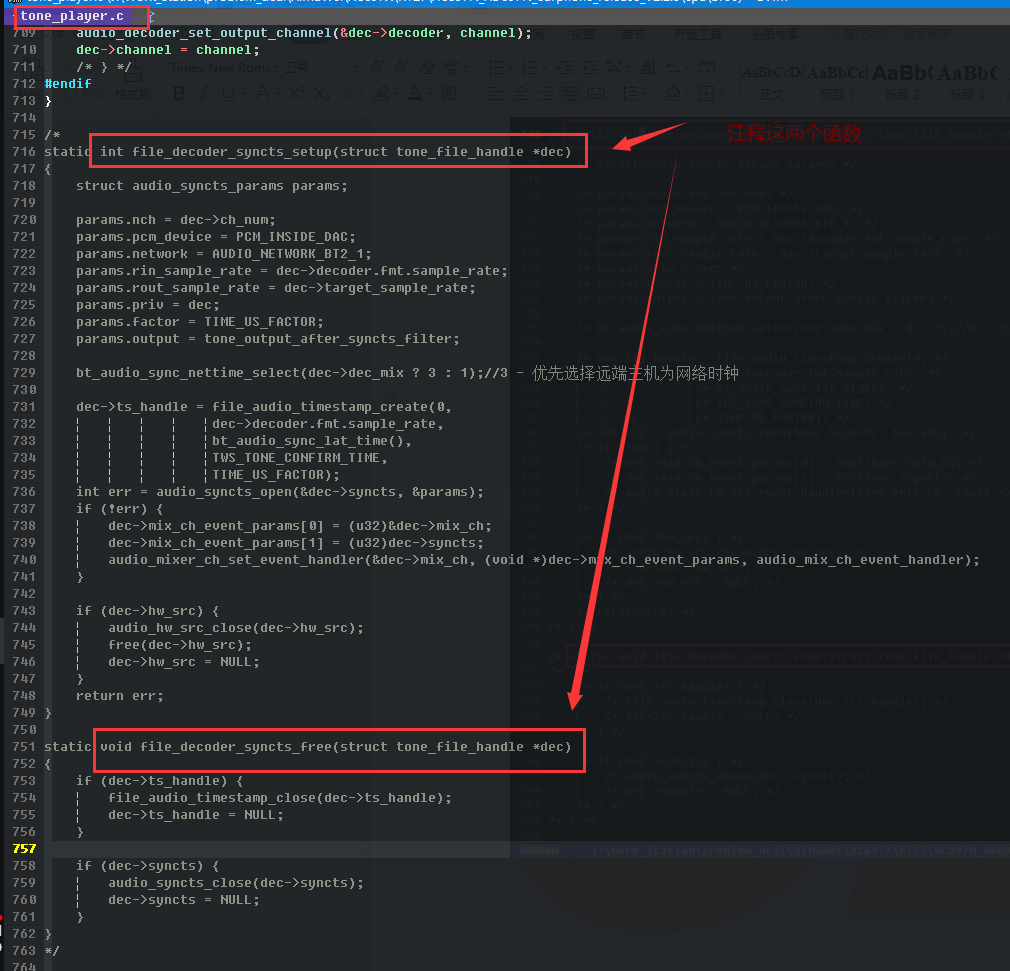The height and width of the screenshot is (971, 1010).
Task: Click the audio_hw_src_close call
Action: (236, 628)
